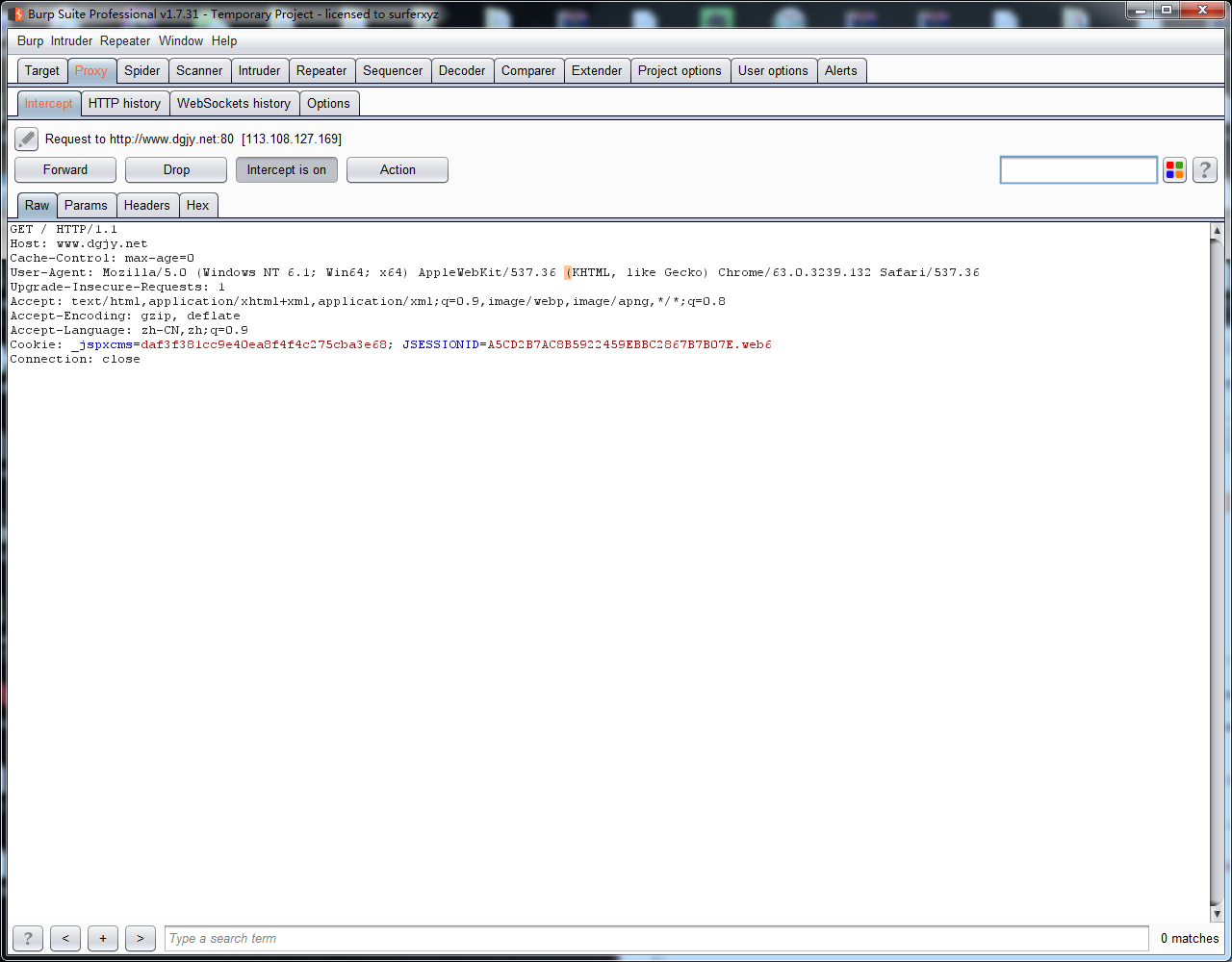Click the JSESSIONID cookie value
This screenshot has width=1232, height=962.
[x=629, y=344]
